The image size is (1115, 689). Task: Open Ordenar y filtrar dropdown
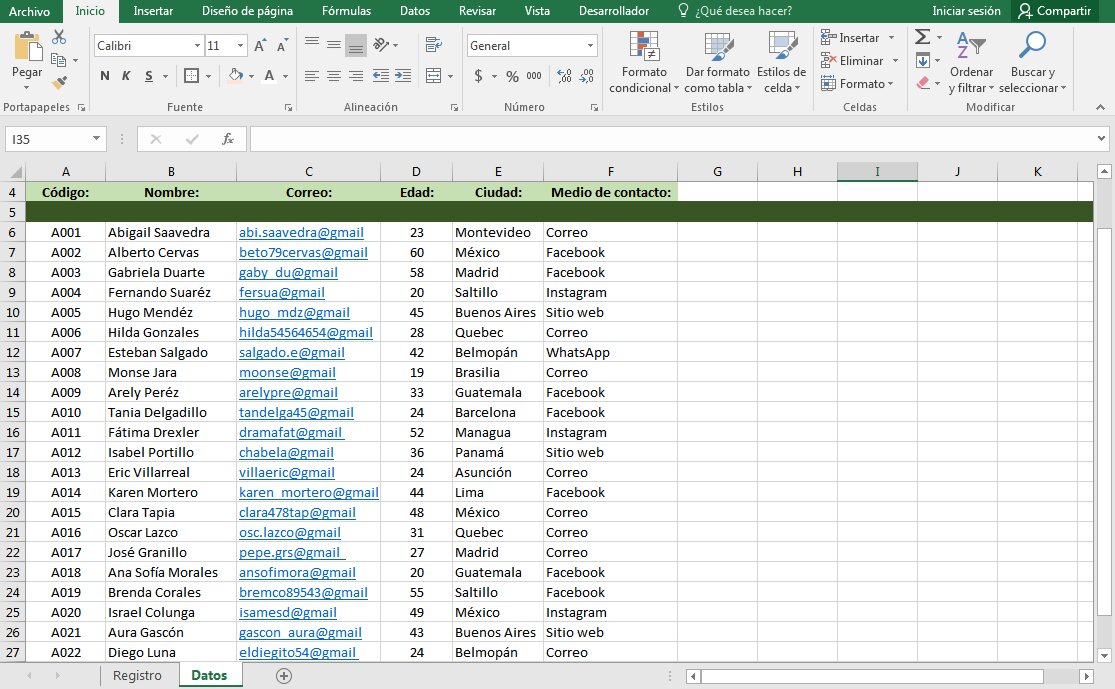point(971,63)
